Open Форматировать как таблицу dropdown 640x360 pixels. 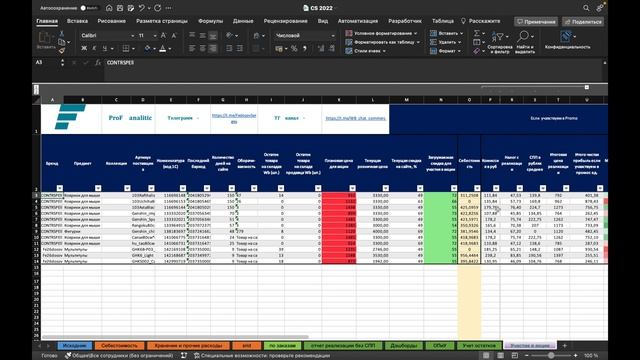pyautogui.click(x=383, y=42)
